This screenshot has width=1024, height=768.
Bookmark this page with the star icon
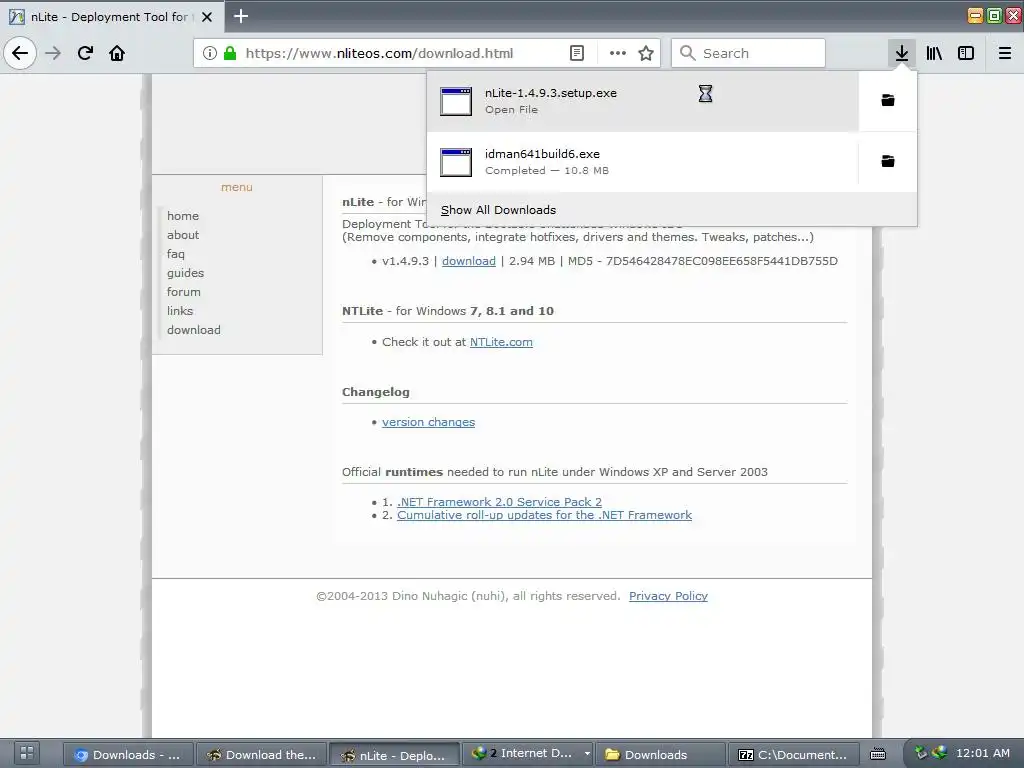646,53
